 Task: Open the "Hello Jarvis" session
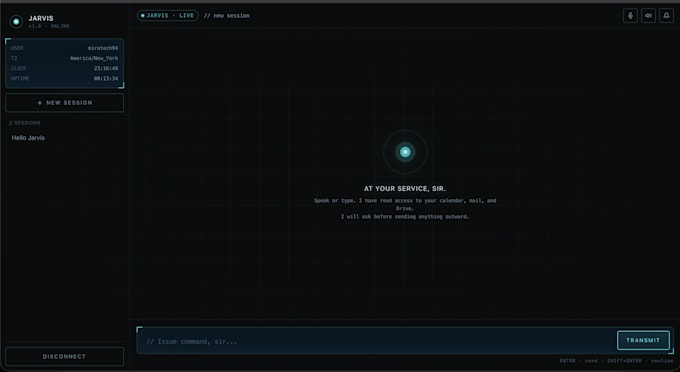tap(28, 137)
